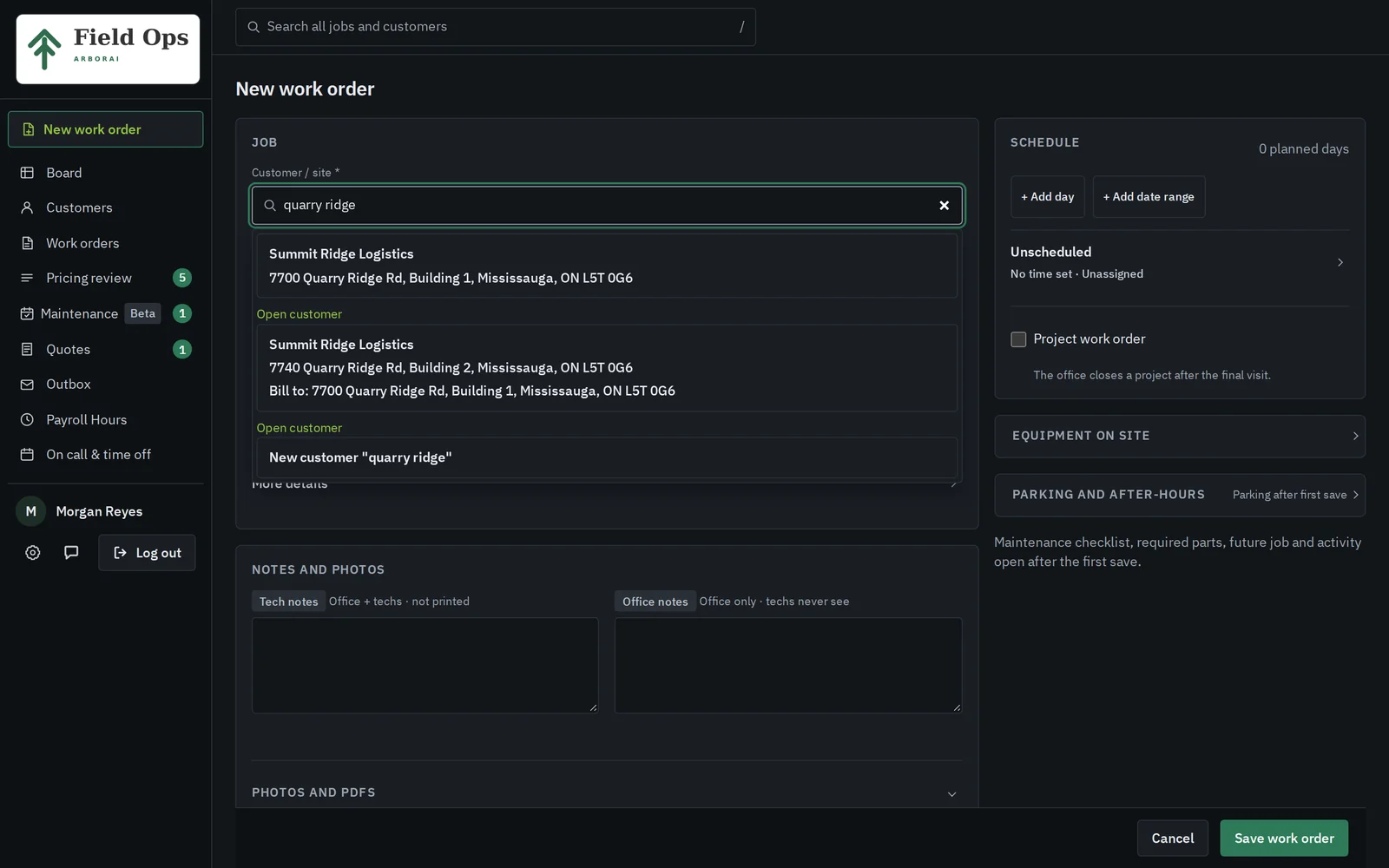Expand the Photos and PDFs section
The width and height of the screenshot is (1389, 868).
607,792
